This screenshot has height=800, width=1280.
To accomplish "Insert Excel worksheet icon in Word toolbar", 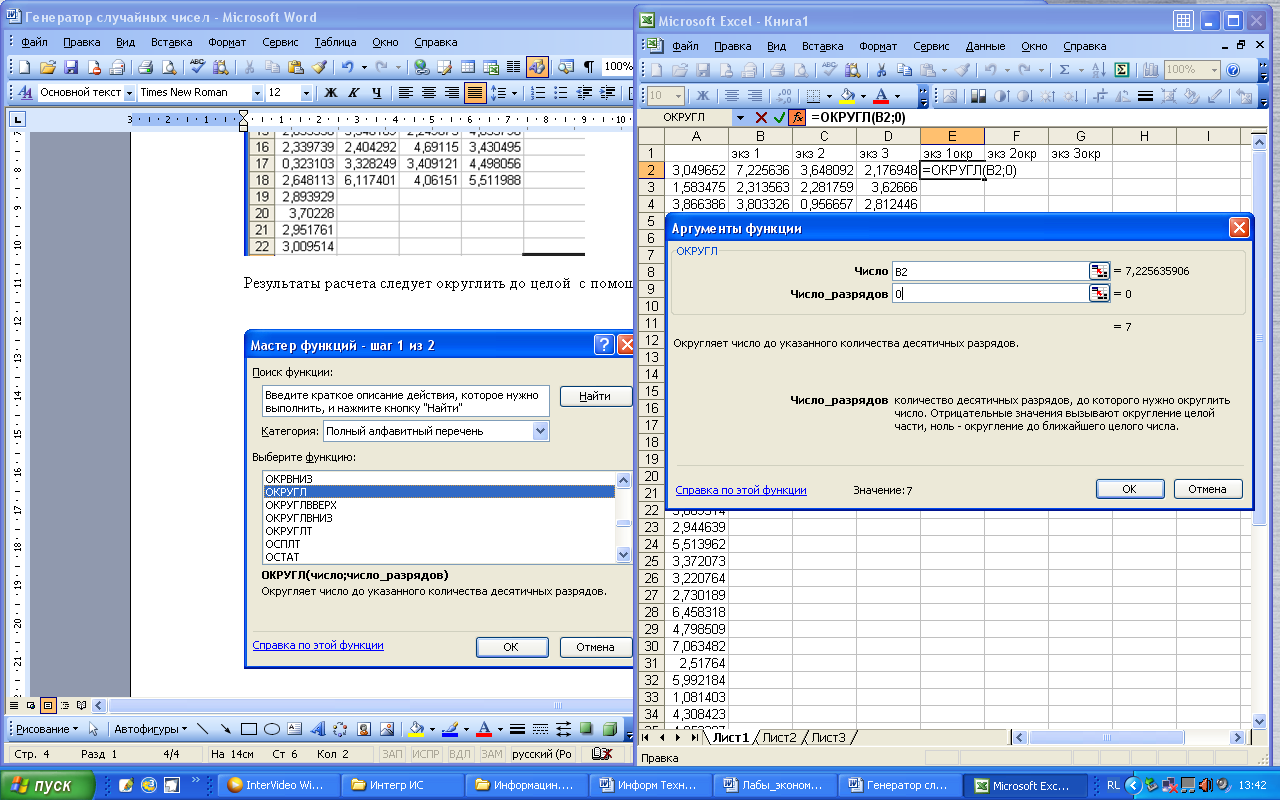I will tap(490, 67).
